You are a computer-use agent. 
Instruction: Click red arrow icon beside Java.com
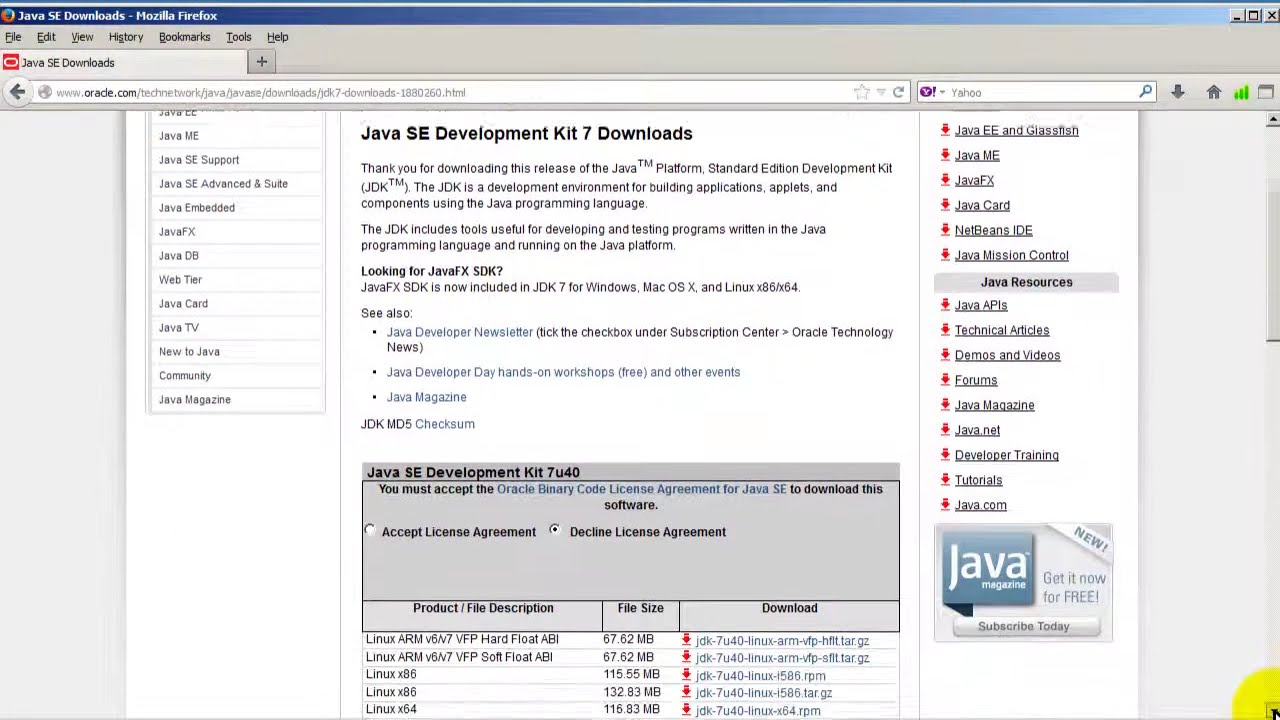coord(945,505)
